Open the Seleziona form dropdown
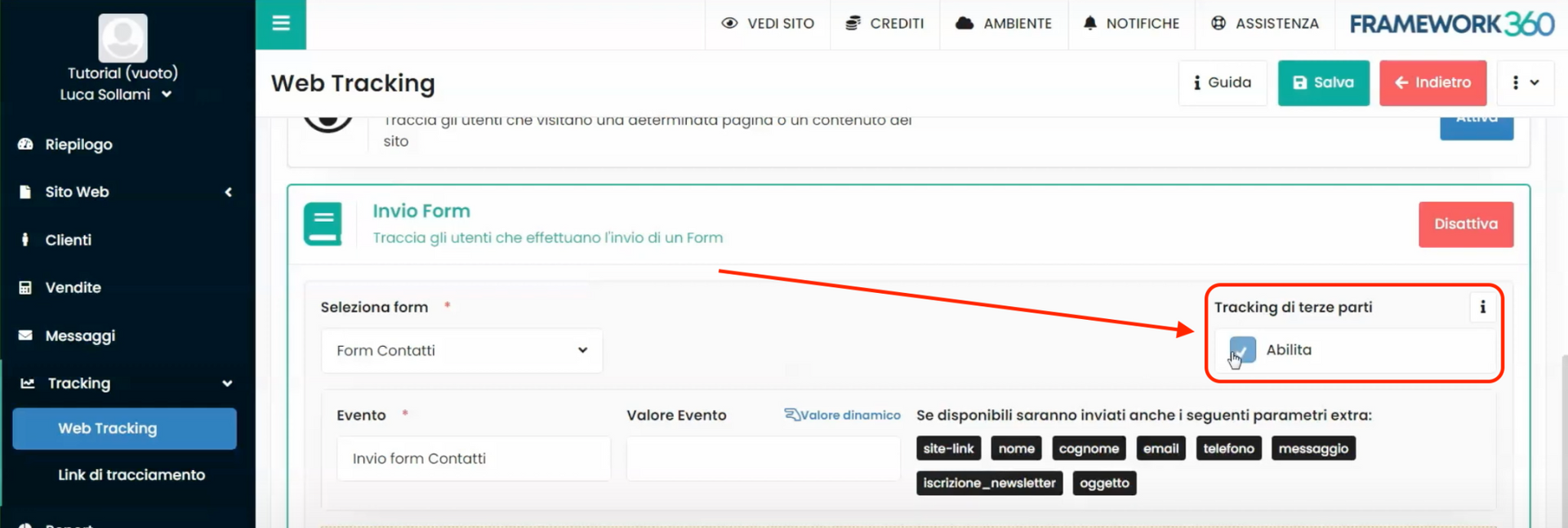This screenshot has height=528, width=1568. [461, 351]
